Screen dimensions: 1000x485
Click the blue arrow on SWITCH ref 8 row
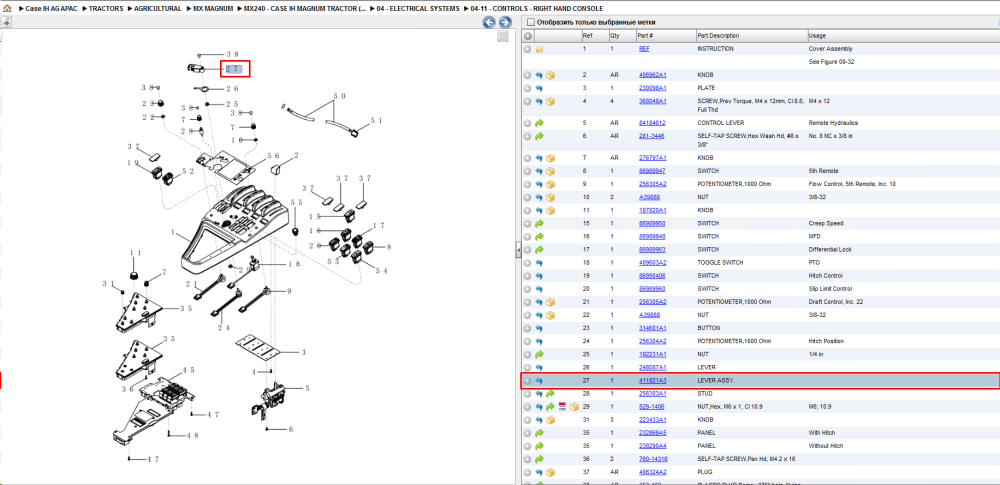[539, 171]
